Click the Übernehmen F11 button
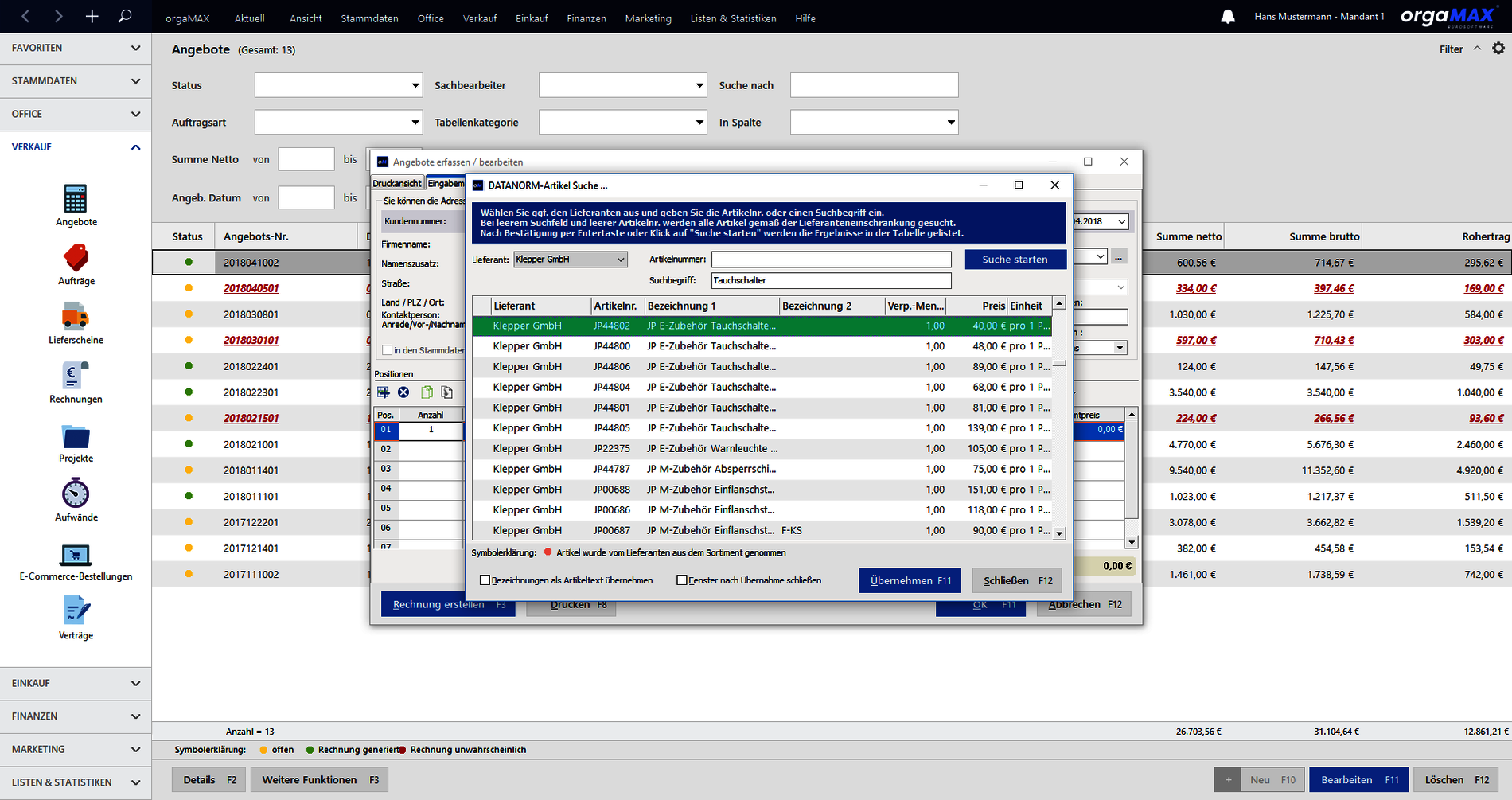 tap(910, 580)
